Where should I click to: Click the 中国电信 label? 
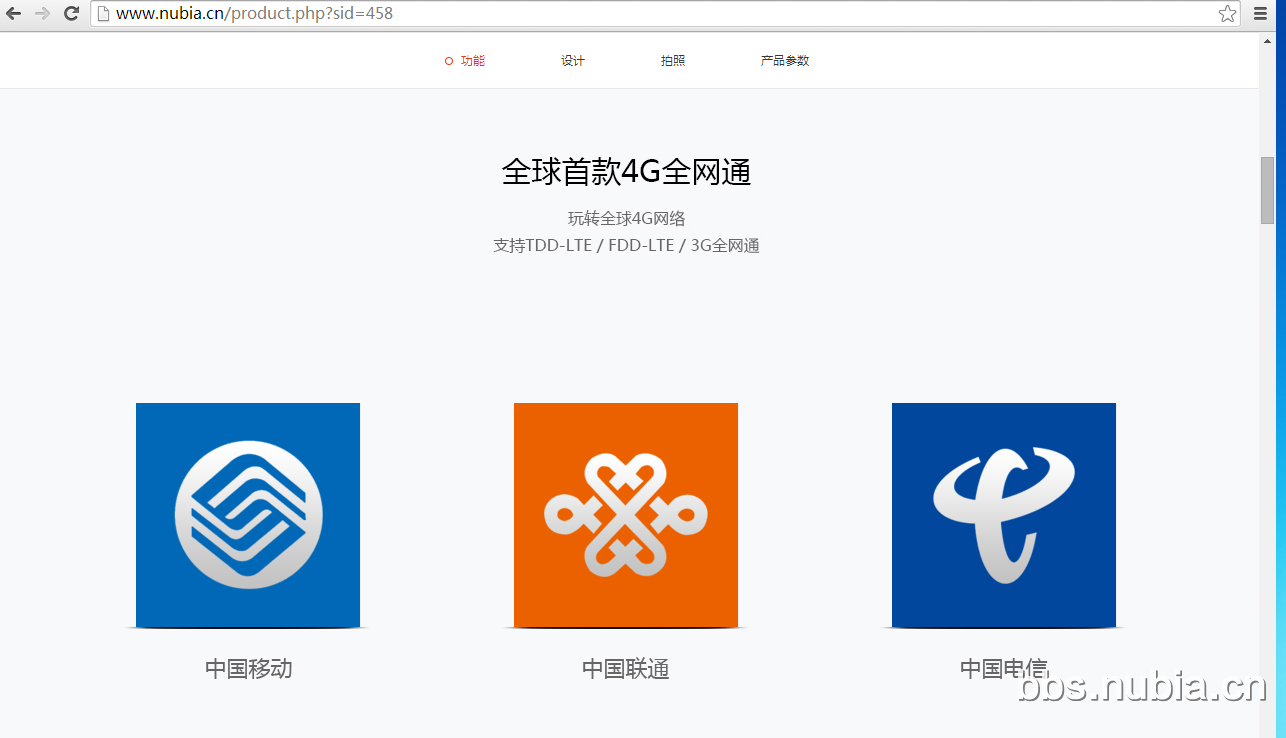[x=1004, y=669]
